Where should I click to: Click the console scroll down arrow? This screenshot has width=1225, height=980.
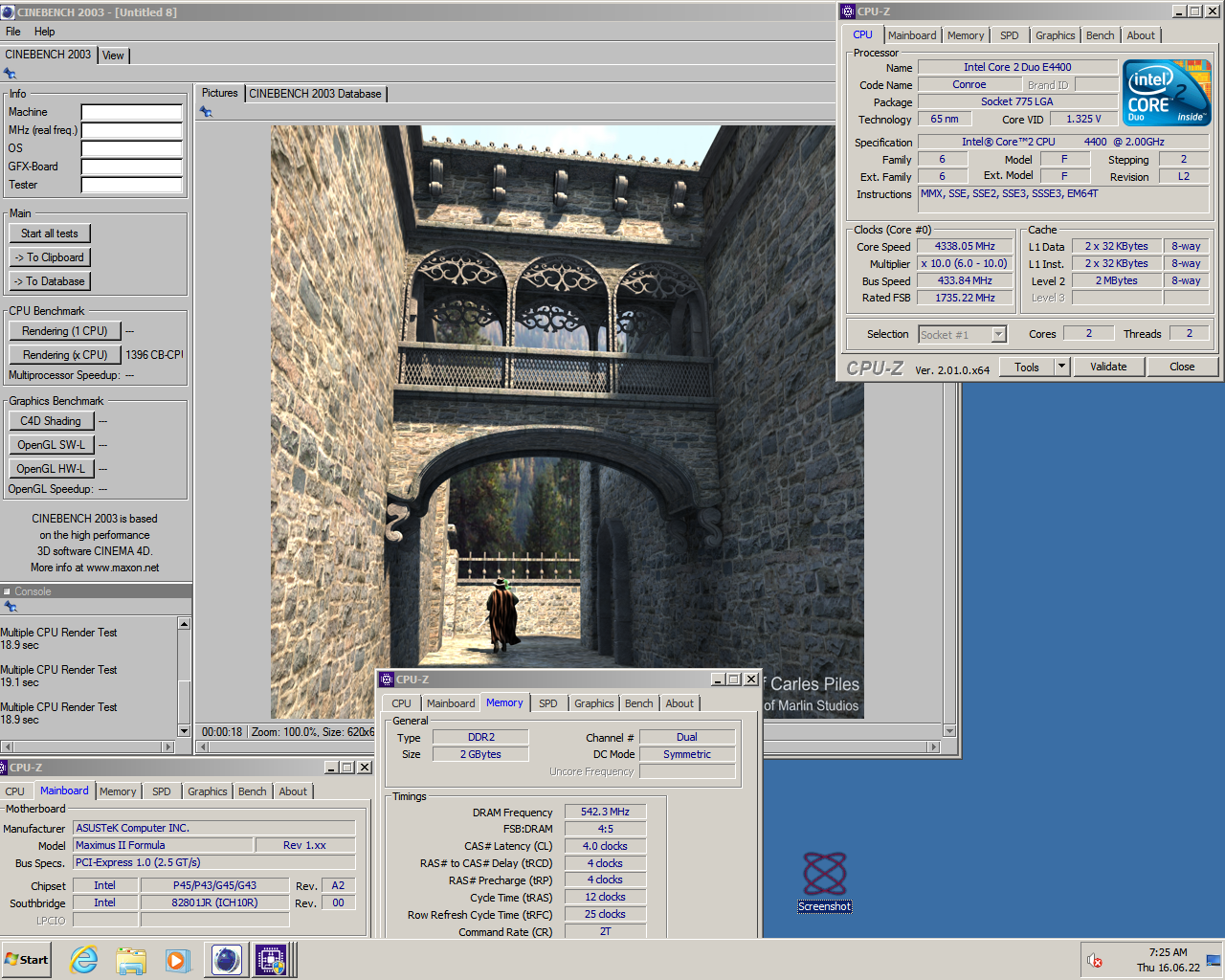(184, 731)
